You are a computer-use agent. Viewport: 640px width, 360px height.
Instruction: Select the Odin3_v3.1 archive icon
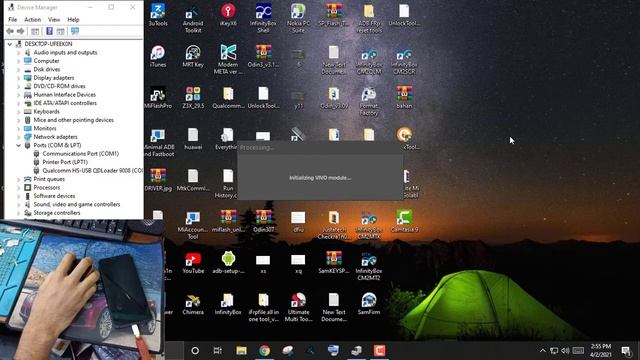click(x=263, y=56)
